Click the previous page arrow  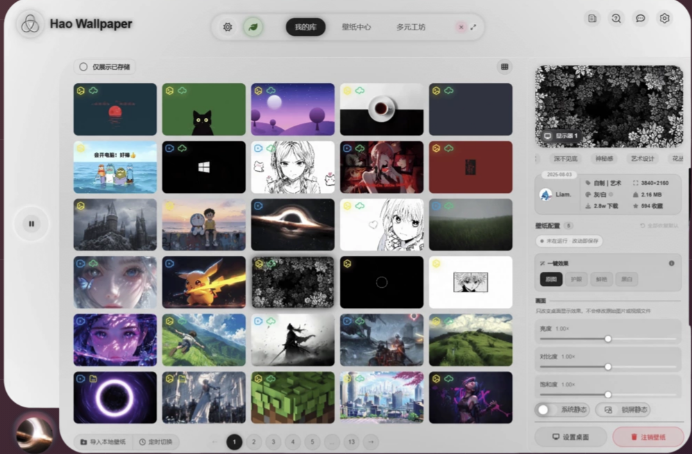[215, 442]
